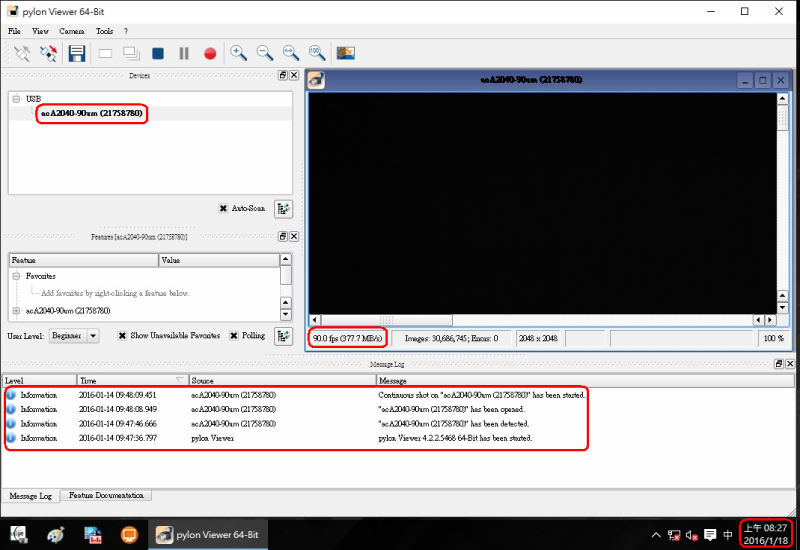This screenshot has height=550, width=800.
Task: Uncheck the Polling checkbox
Action: [234, 336]
